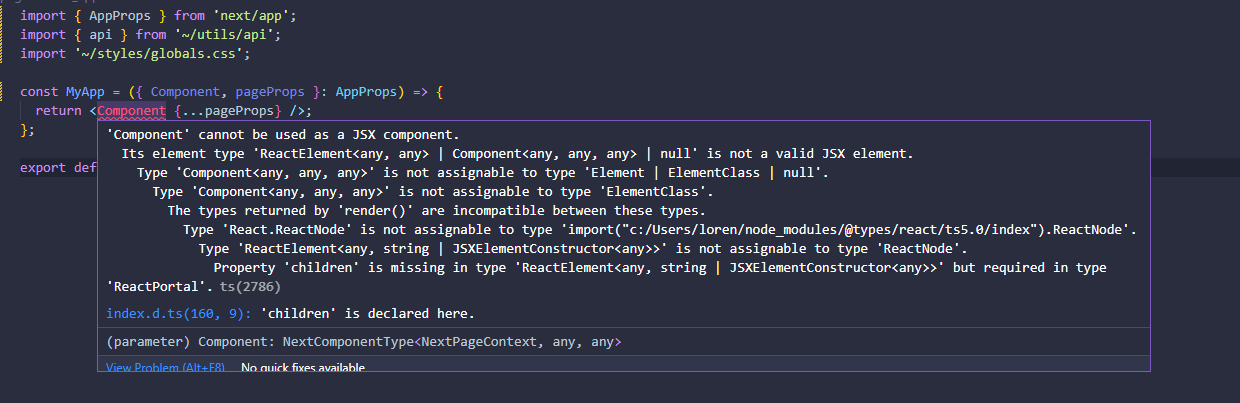Click Component parameter in the MyApp arguments
Viewport: 1240px width, 403px height.
(x=185, y=92)
